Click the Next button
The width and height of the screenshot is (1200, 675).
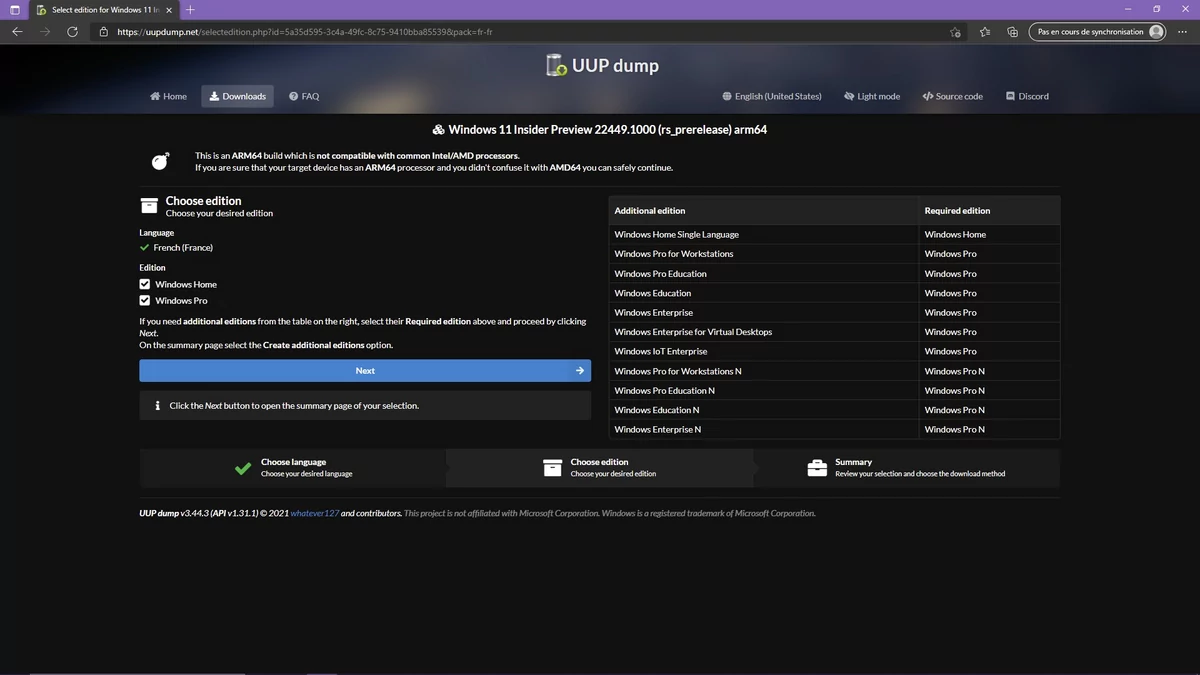point(364,370)
